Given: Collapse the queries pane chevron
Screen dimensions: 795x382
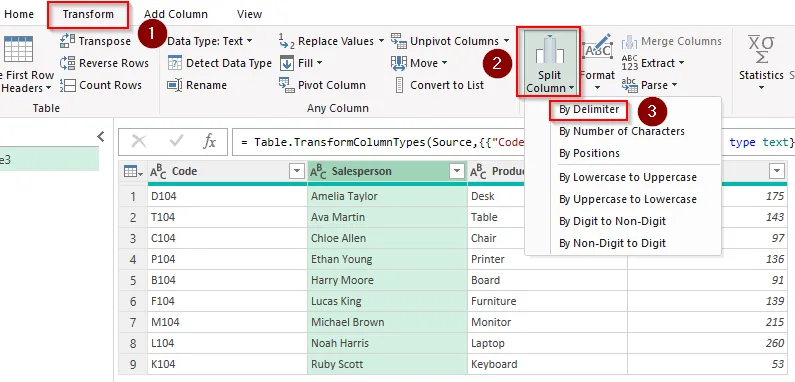Looking at the screenshot, I should click(x=101, y=136).
